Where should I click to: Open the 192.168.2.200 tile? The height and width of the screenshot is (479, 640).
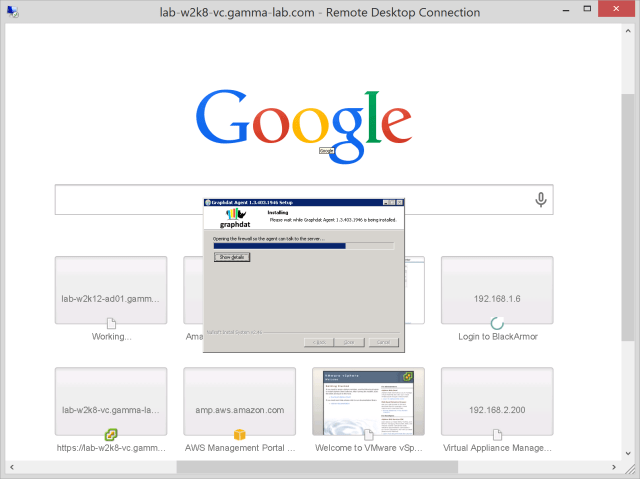(x=497, y=401)
